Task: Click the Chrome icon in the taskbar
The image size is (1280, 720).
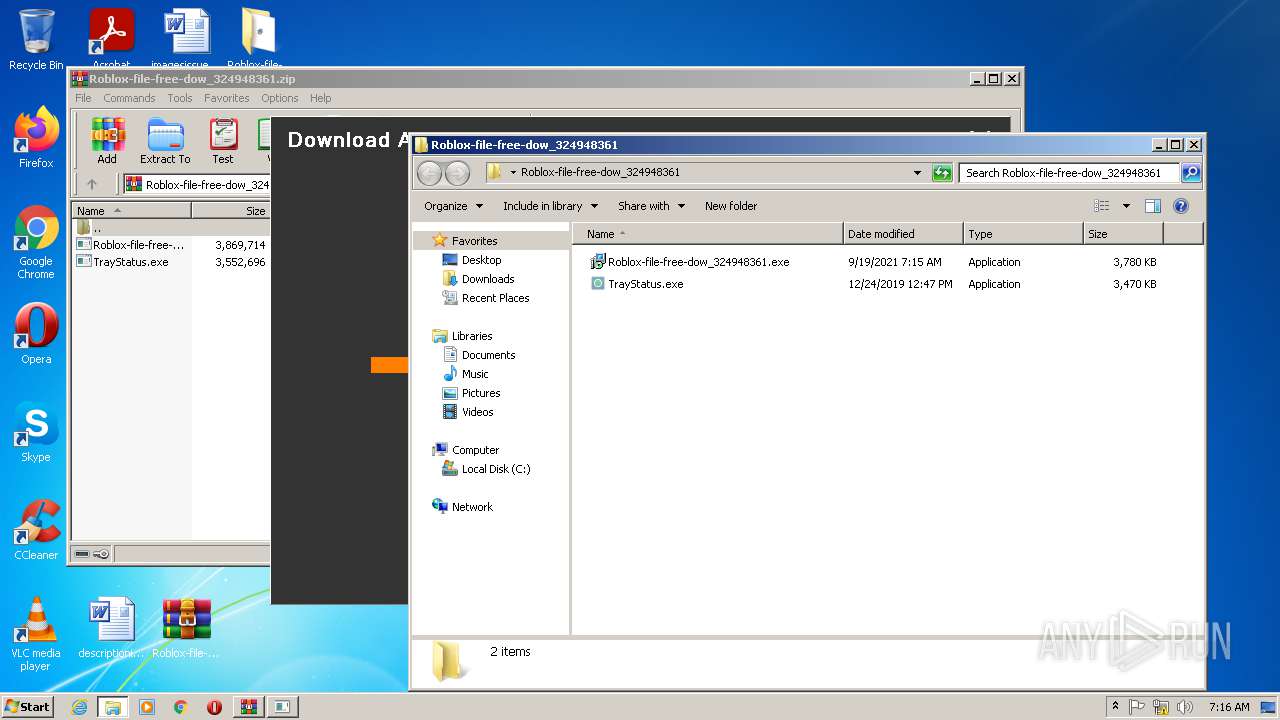Action: [181, 707]
